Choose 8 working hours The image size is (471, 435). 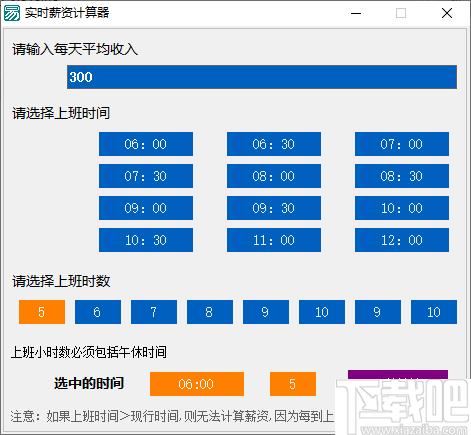[210, 312]
